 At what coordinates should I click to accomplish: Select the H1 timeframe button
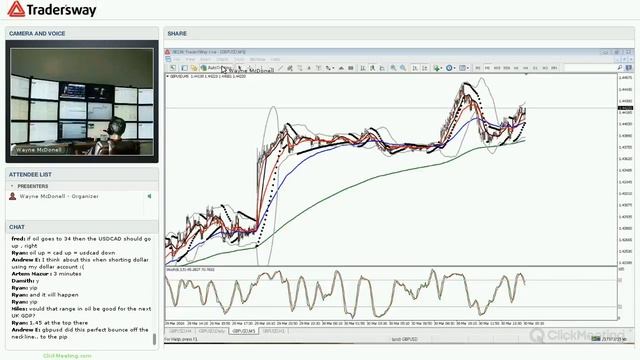[x=516, y=68]
